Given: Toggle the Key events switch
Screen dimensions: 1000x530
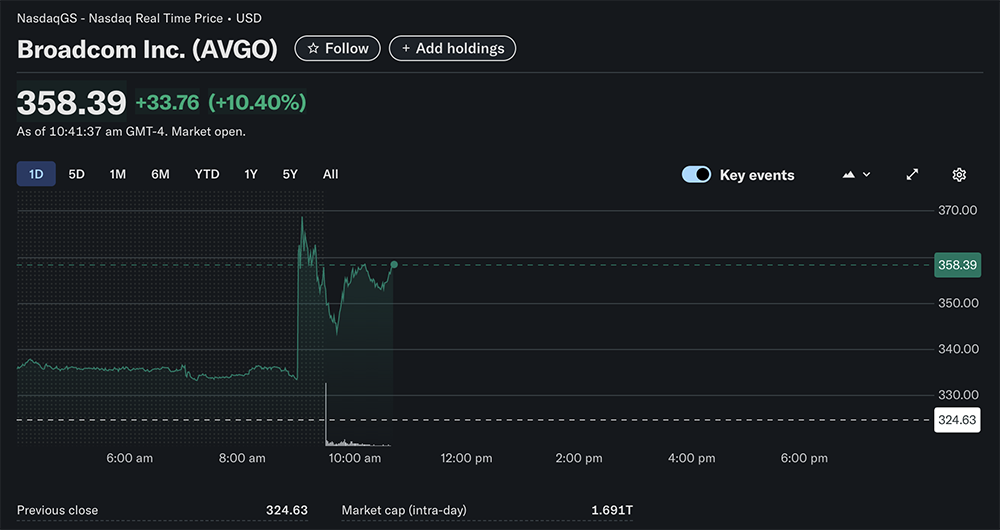Looking at the screenshot, I should point(696,175).
